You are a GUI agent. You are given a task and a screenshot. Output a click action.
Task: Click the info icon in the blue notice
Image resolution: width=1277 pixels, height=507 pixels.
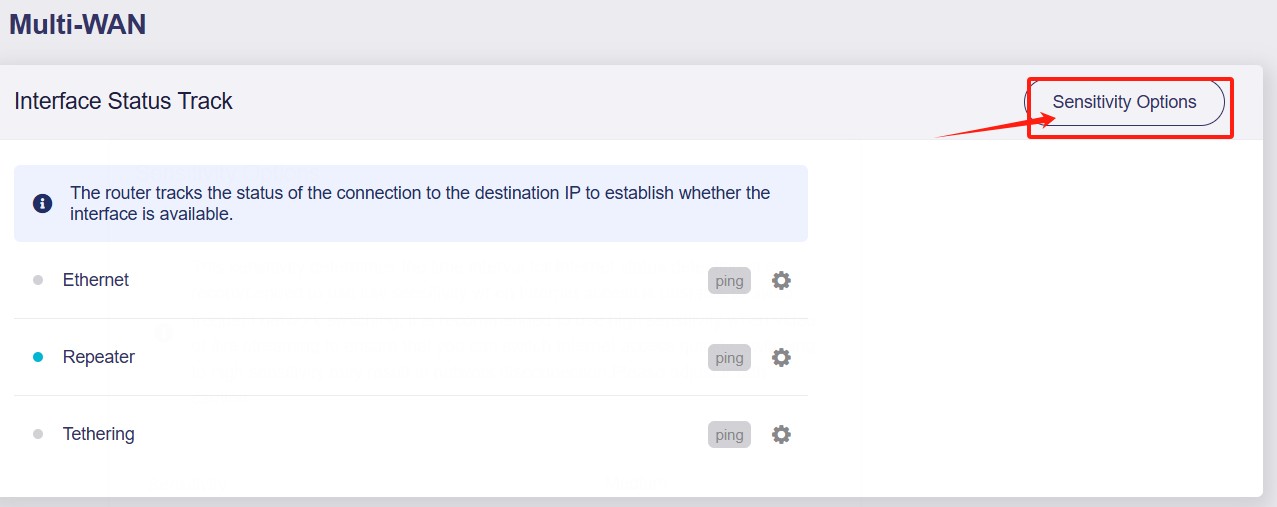coord(43,203)
